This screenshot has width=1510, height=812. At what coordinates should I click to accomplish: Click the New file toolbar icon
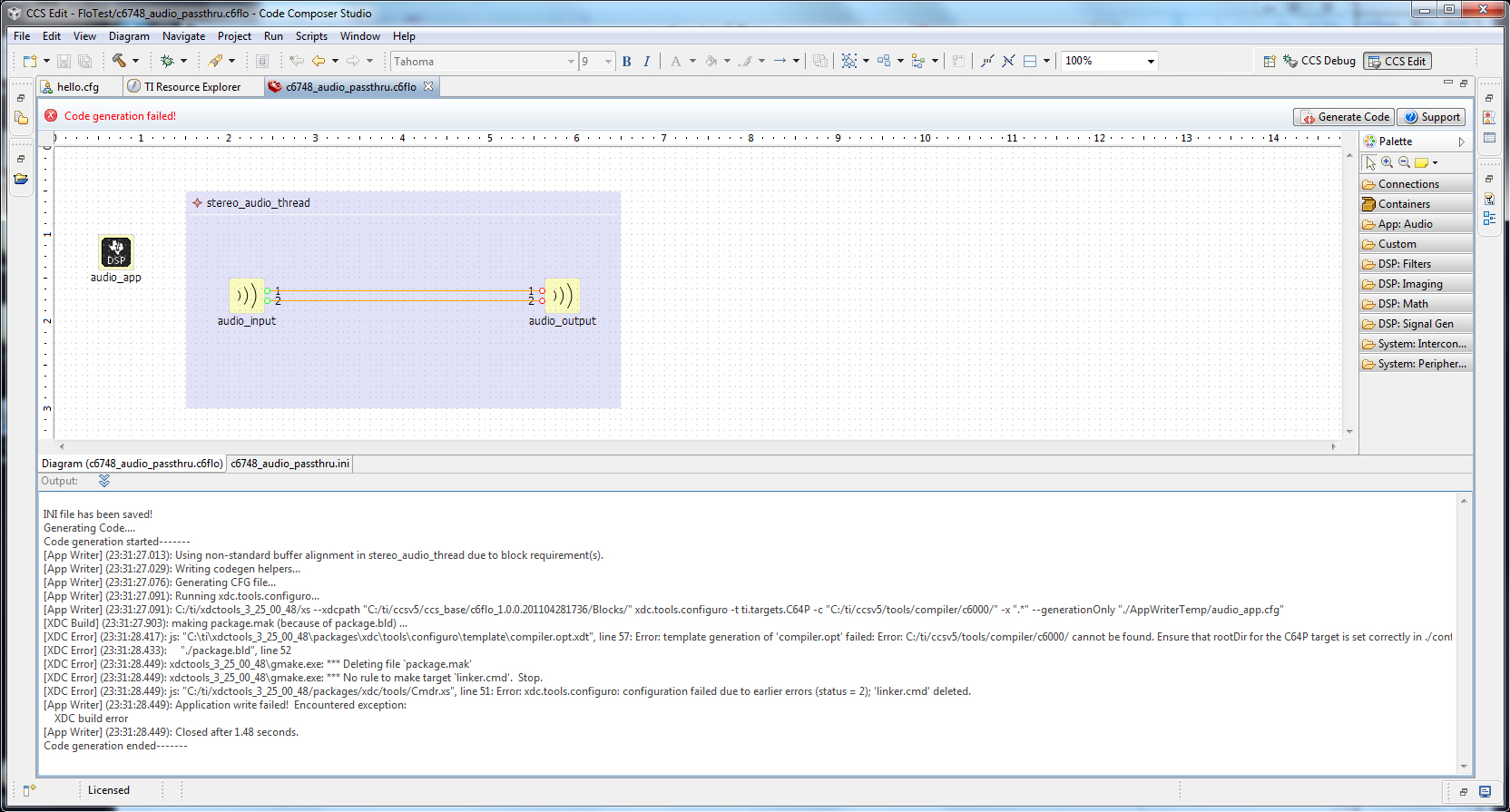(30, 61)
